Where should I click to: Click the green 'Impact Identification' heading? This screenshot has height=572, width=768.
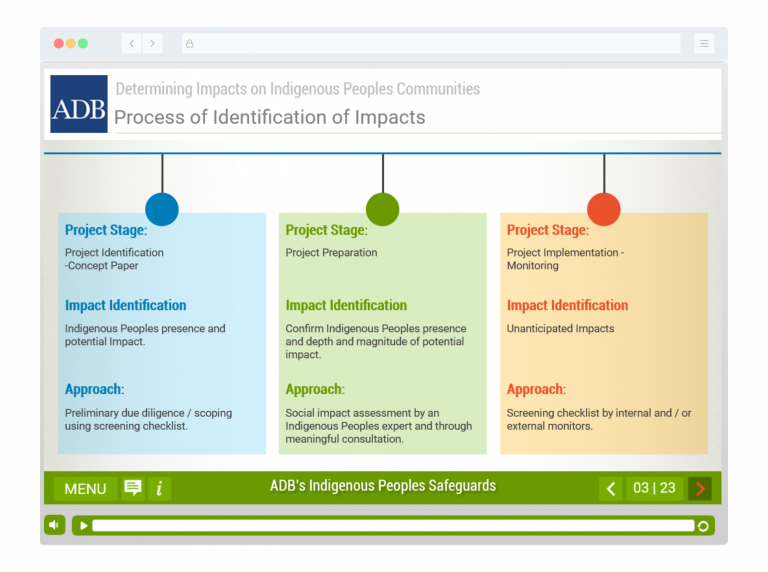pyautogui.click(x=346, y=306)
